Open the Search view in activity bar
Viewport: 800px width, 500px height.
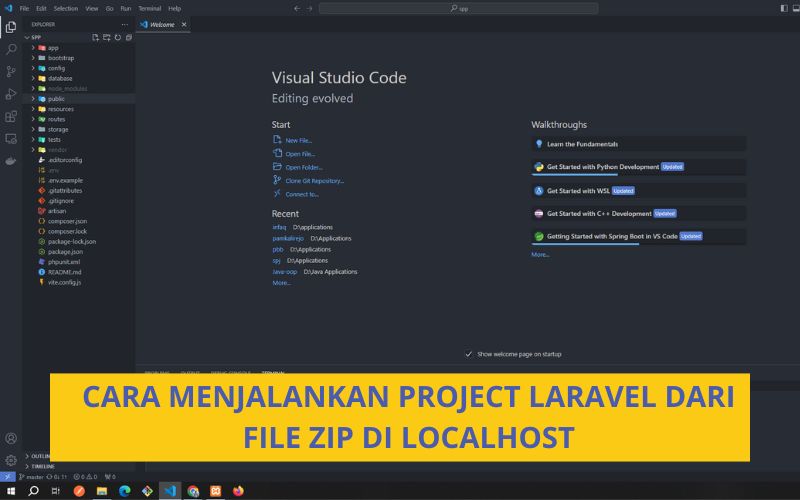(x=11, y=49)
